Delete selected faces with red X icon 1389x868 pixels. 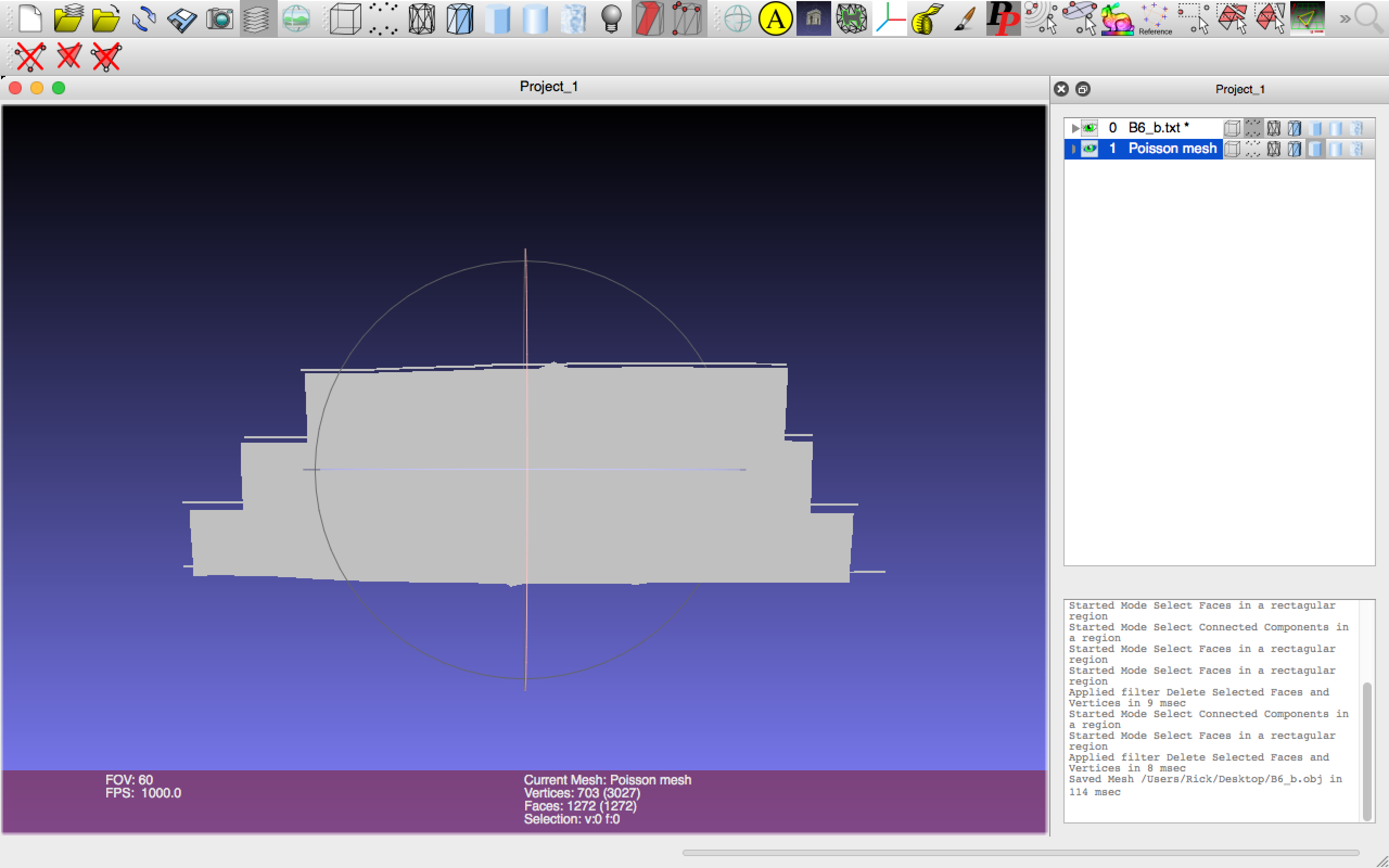click(x=68, y=56)
